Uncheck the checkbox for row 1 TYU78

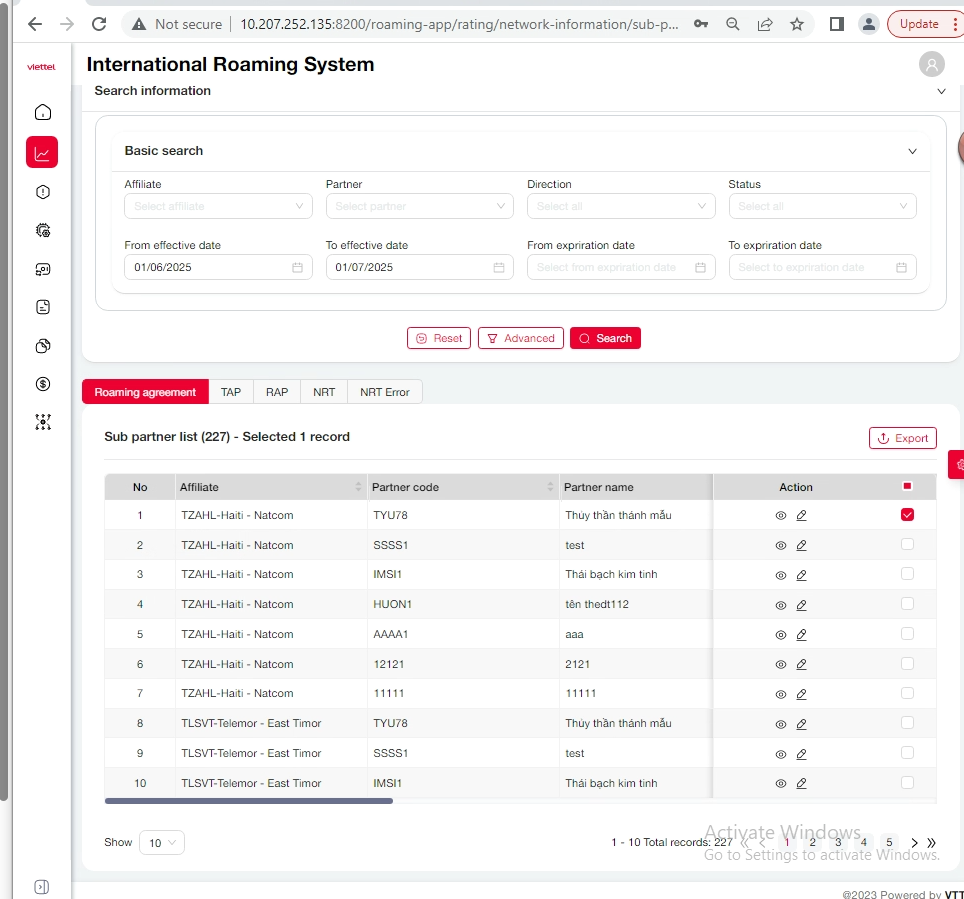pos(907,515)
